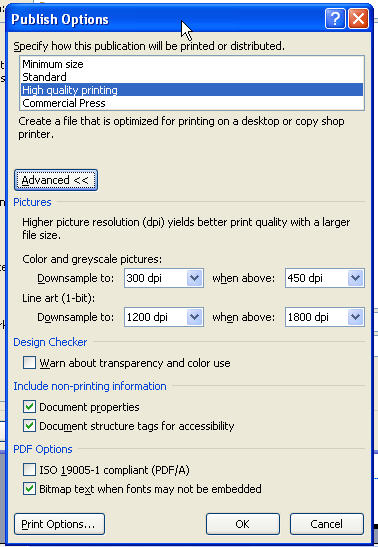Enable Warn about transparency and color use
Image resolution: width=378 pixels, height=547 pixels.
tap(29, 363)
